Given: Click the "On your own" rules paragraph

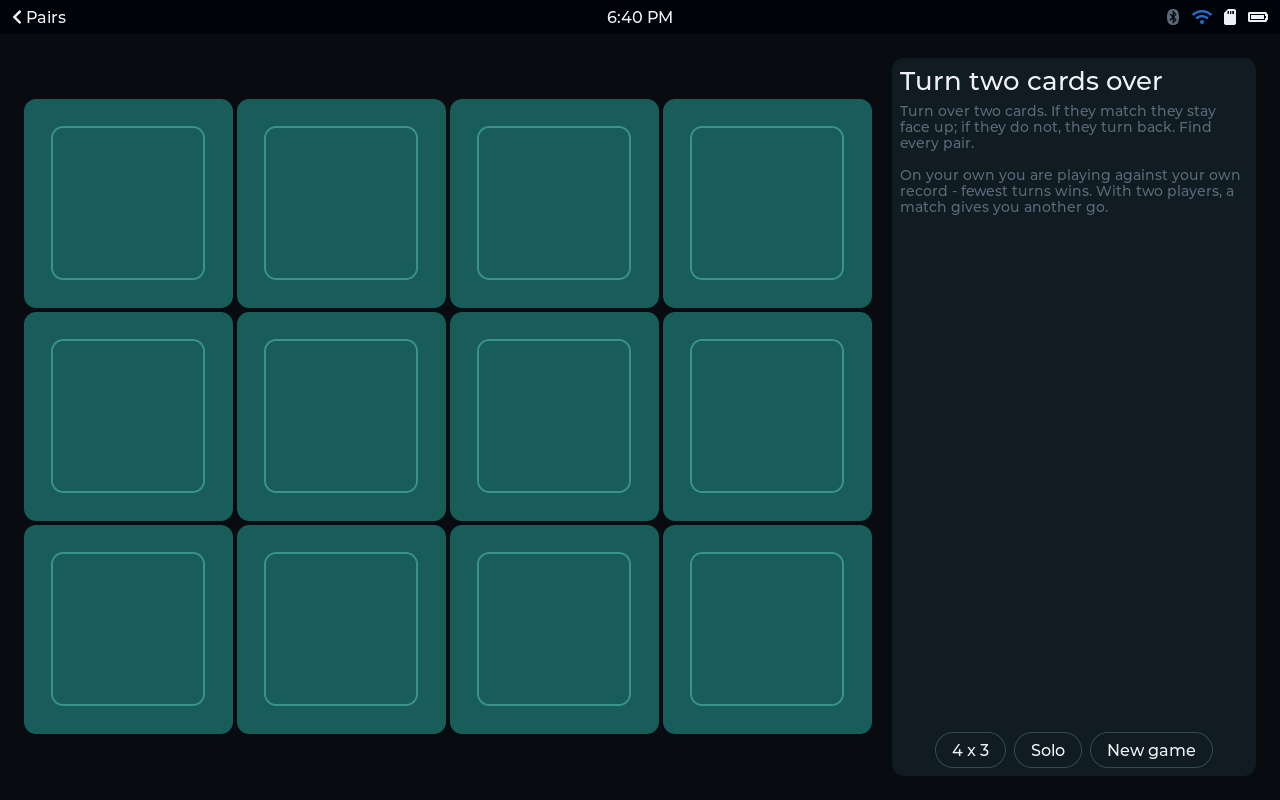Looking at the screenshot, I should [x=1070, y=191].
